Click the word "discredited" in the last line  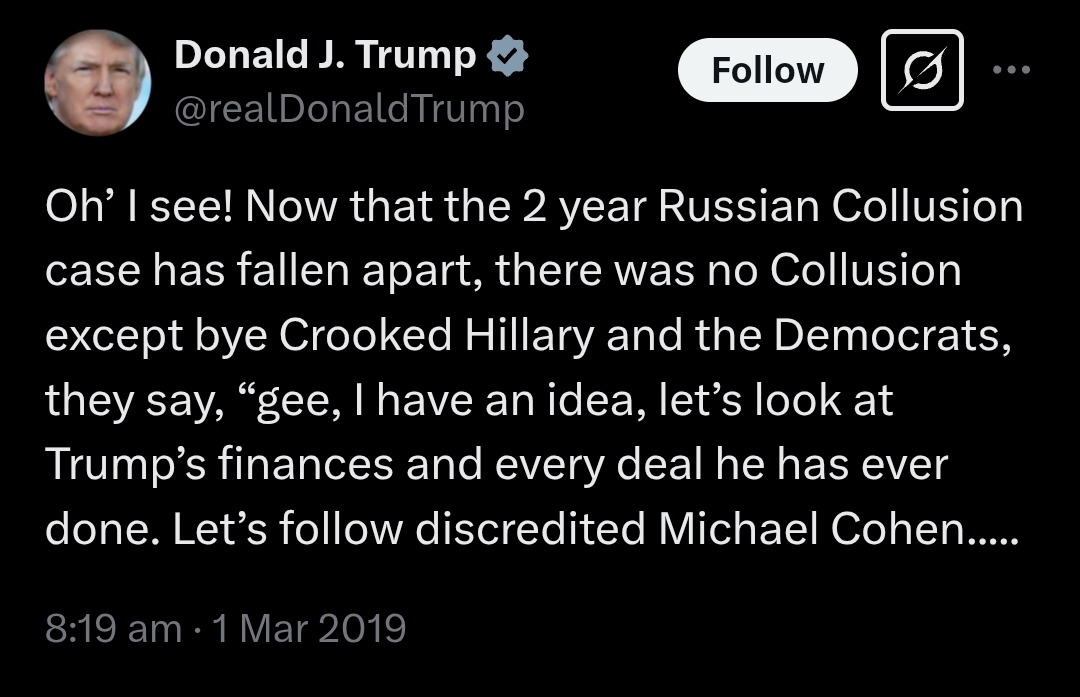(x=530, y=529)
